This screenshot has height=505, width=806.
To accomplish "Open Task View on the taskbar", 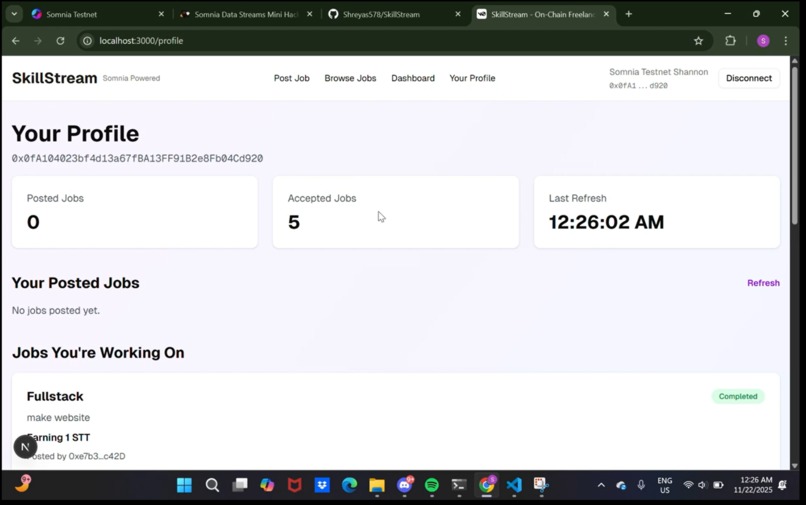I will click(x=240, y=485).
